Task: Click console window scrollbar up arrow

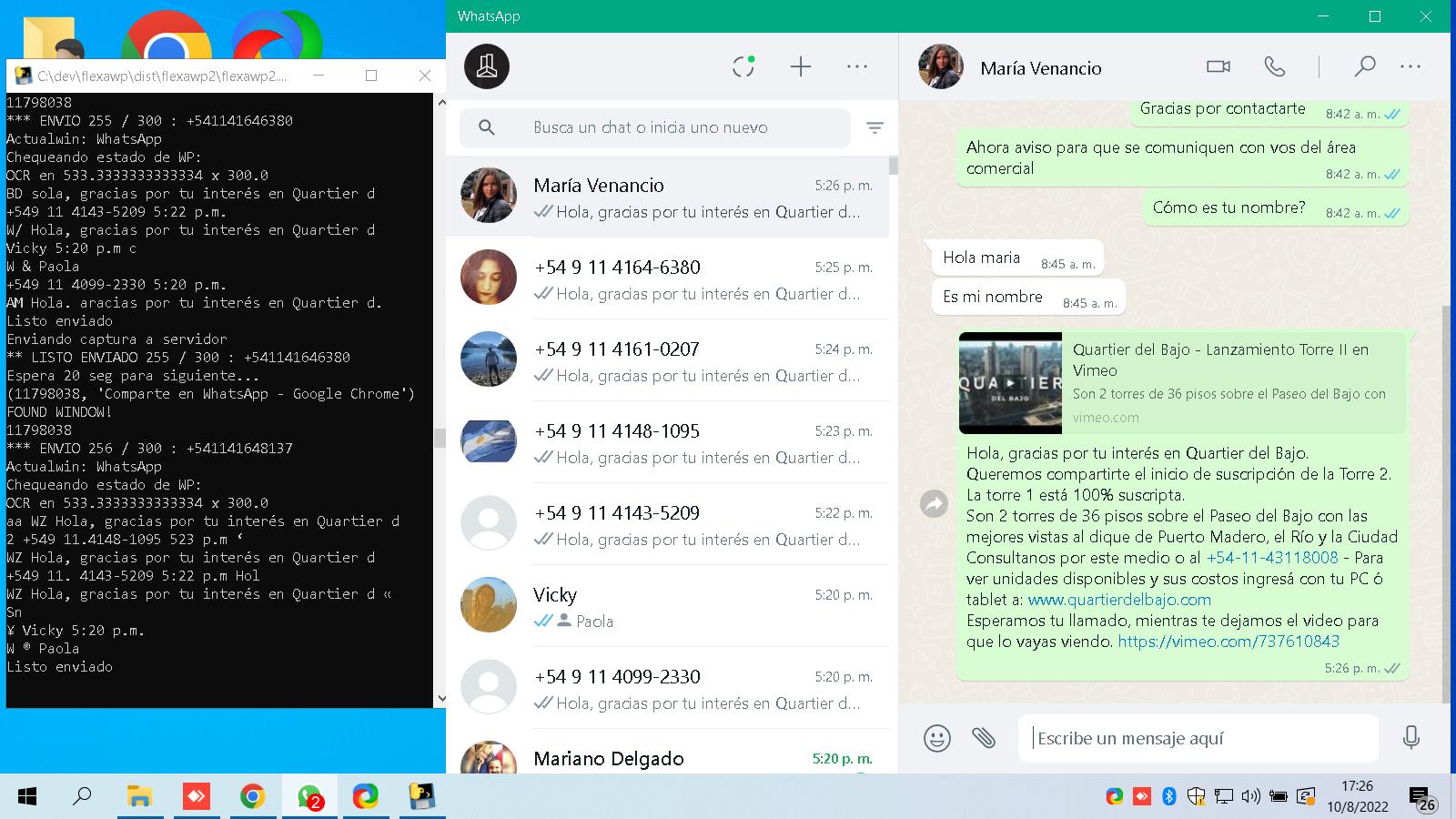Action: (440, 102)
